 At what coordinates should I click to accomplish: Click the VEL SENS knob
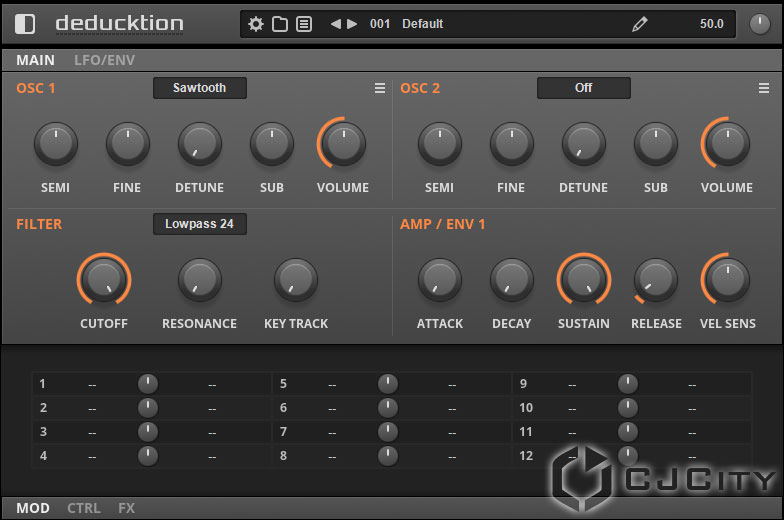(727, 280)
